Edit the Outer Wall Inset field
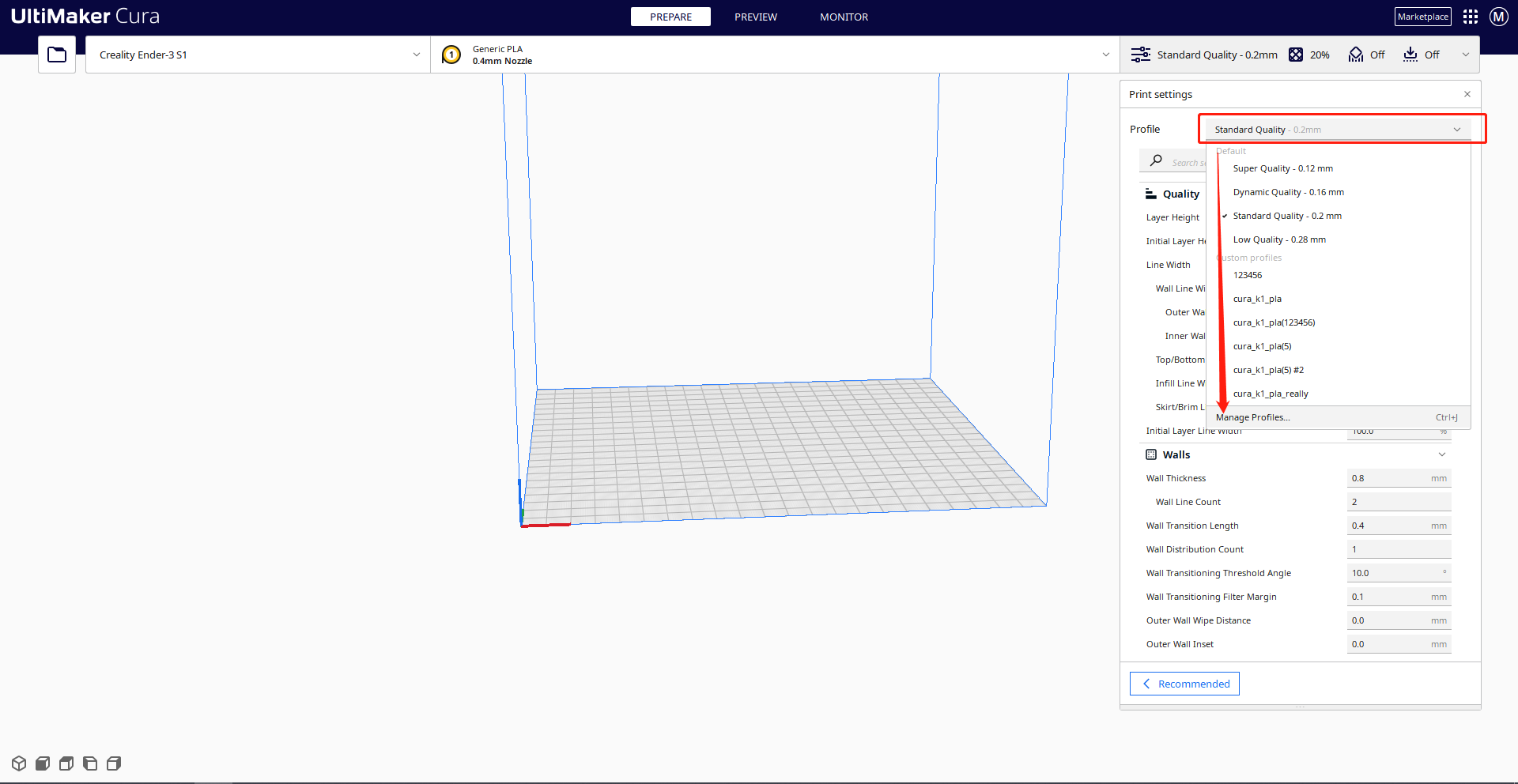1518x784 pixels. pyautogui.click(x=1399, y=644)
